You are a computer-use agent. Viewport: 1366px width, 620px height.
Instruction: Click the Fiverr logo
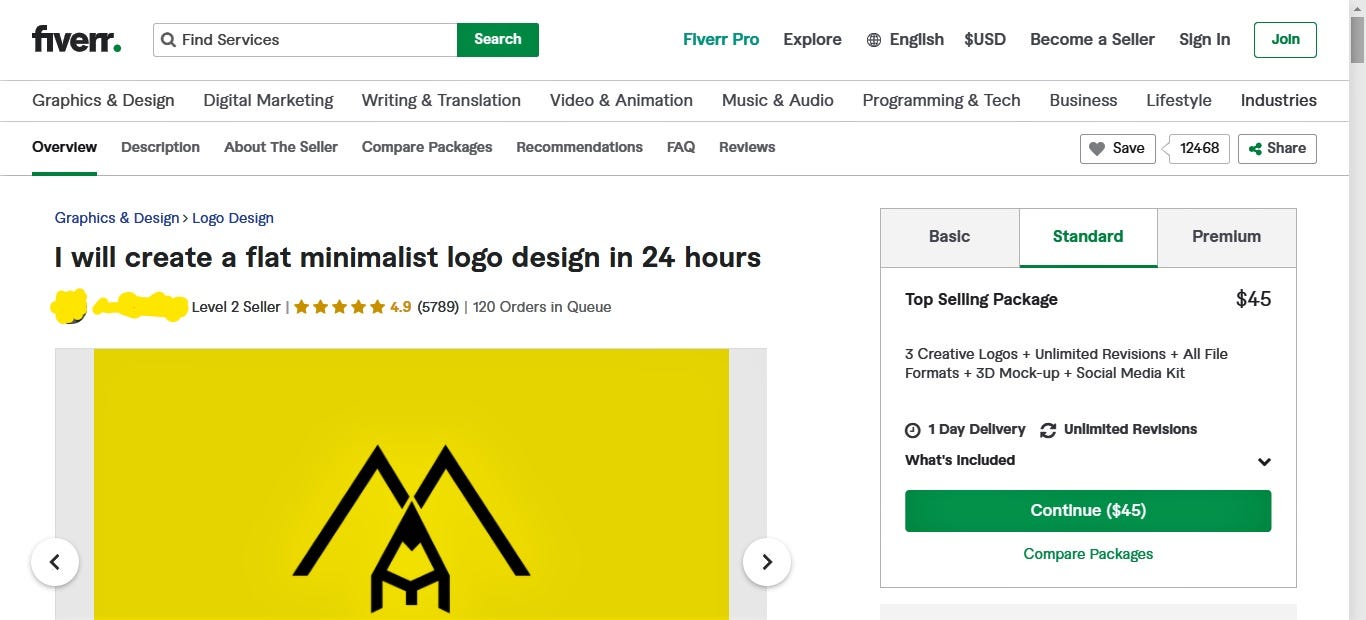[75, 40]
